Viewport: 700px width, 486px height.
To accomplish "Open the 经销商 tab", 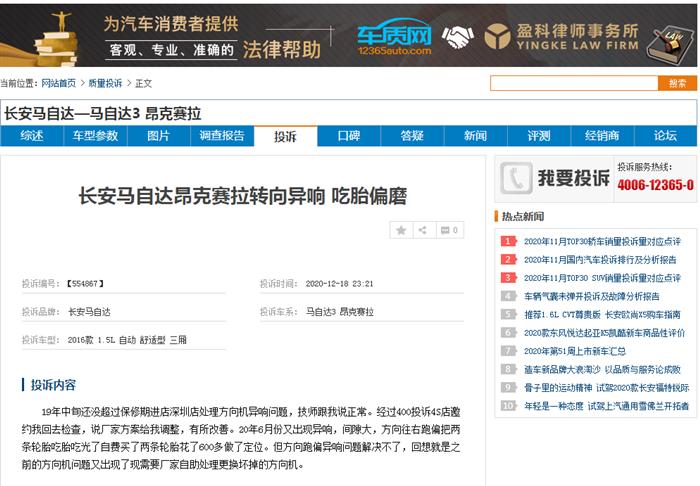I will [x=603, y=136].
